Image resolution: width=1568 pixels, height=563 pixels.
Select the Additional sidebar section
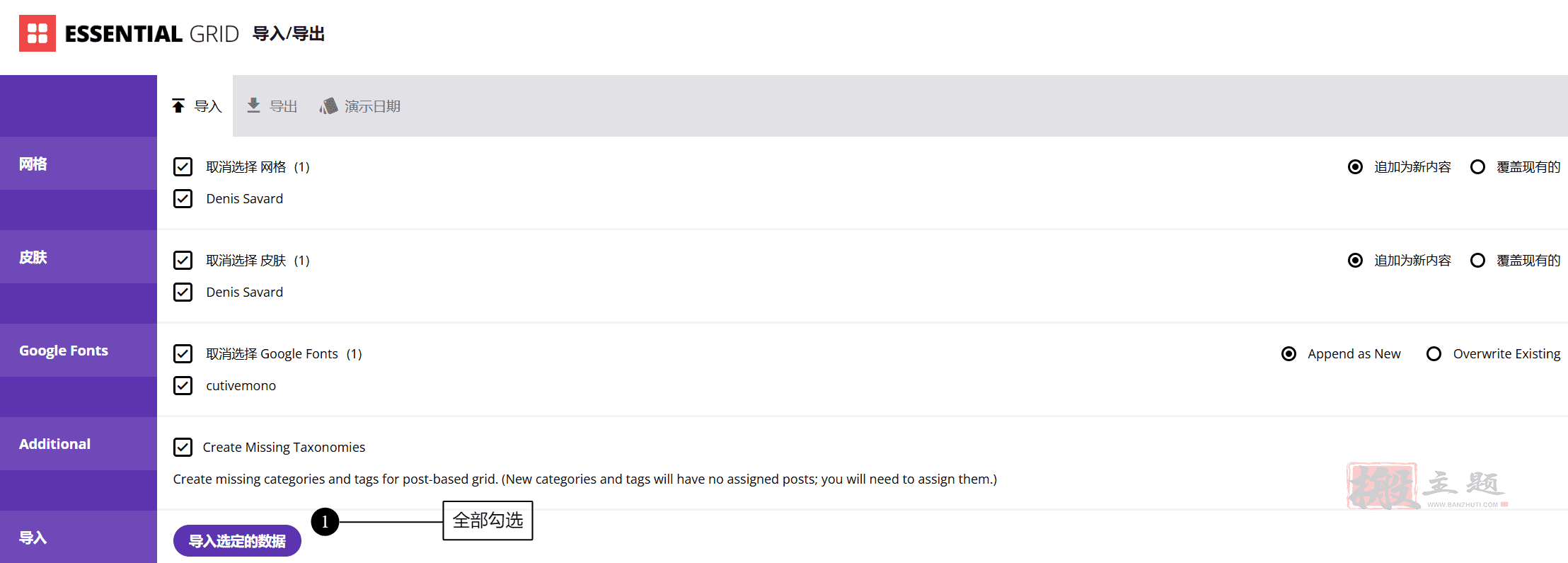point(79,444)
